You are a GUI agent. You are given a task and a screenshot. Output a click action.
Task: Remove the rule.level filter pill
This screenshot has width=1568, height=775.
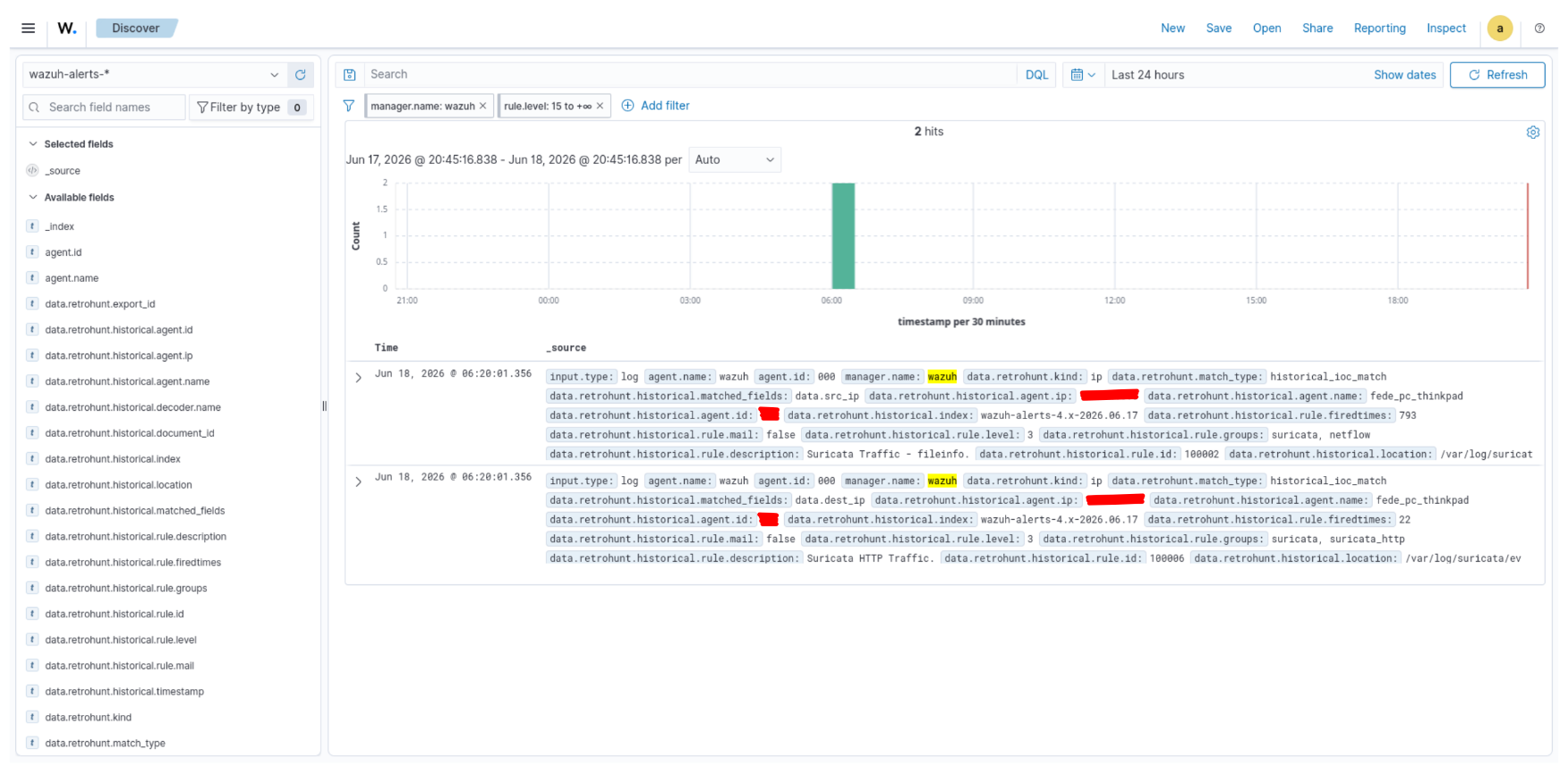click(601, 106)
